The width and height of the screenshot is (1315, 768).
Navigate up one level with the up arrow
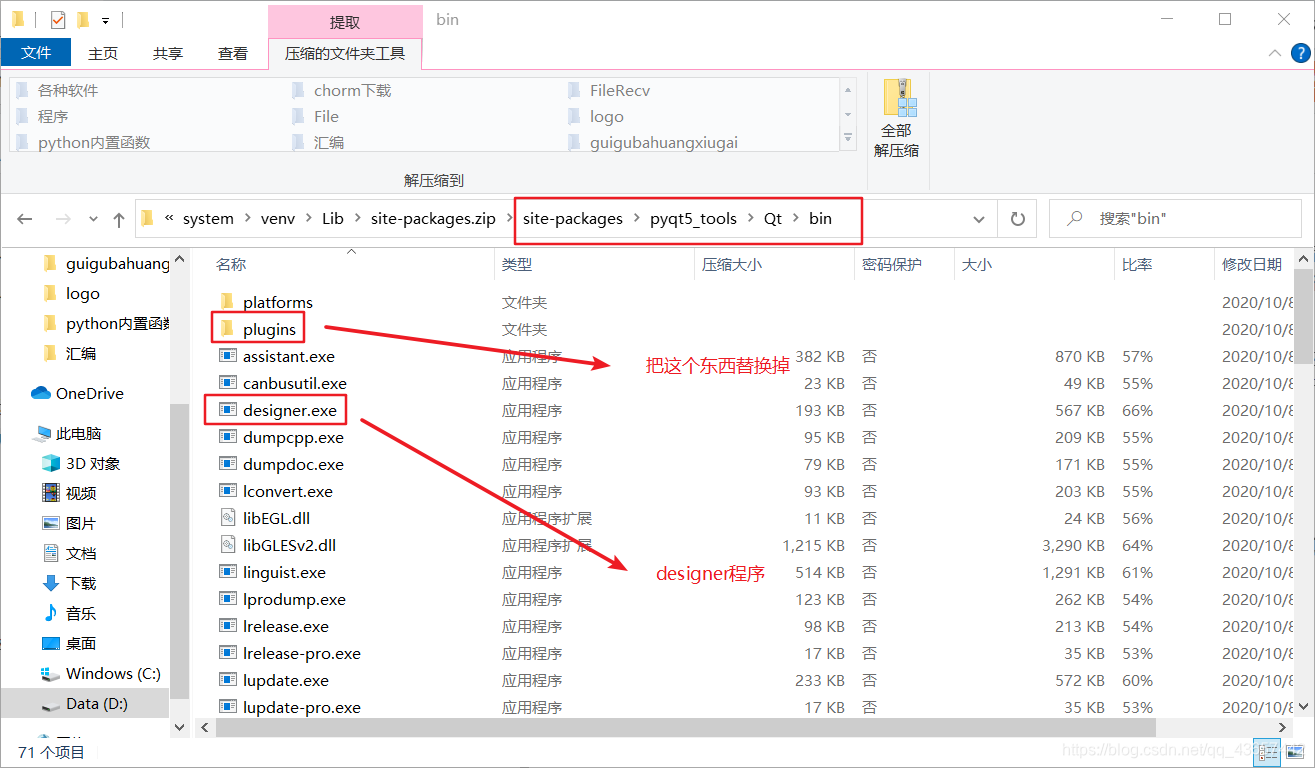[x=118, y=218]
